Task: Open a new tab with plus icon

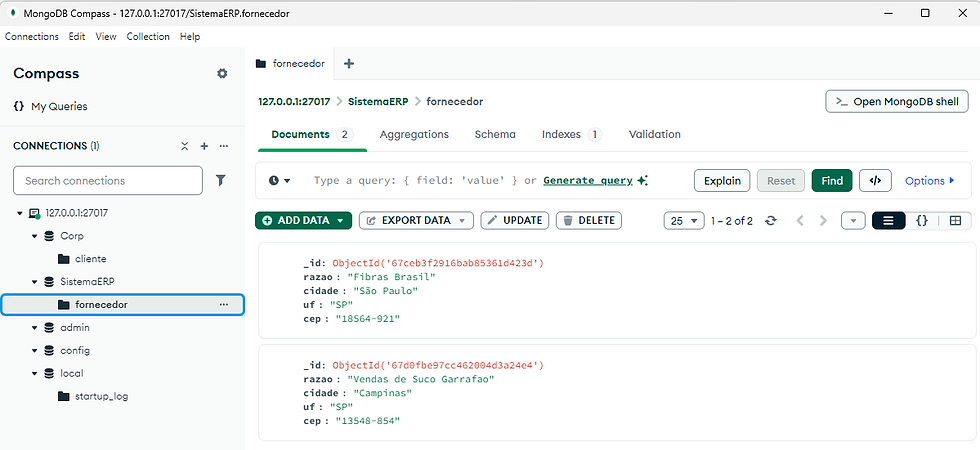Action: click(349, 64)
